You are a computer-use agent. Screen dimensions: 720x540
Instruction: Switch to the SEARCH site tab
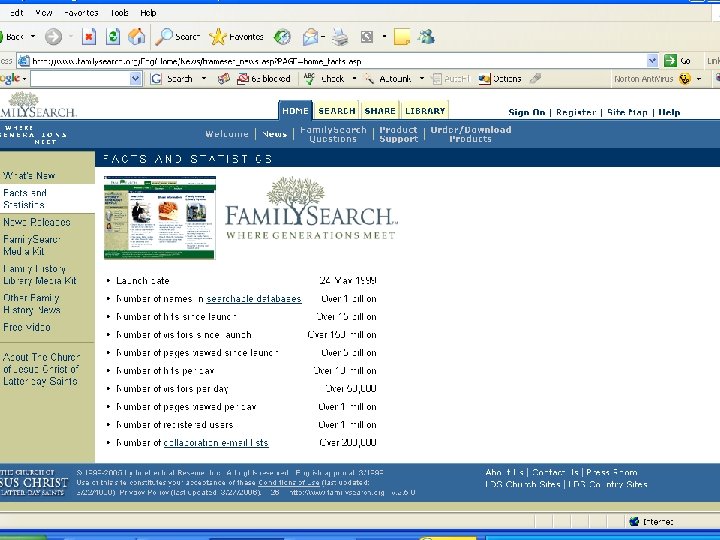click(337, 111)
